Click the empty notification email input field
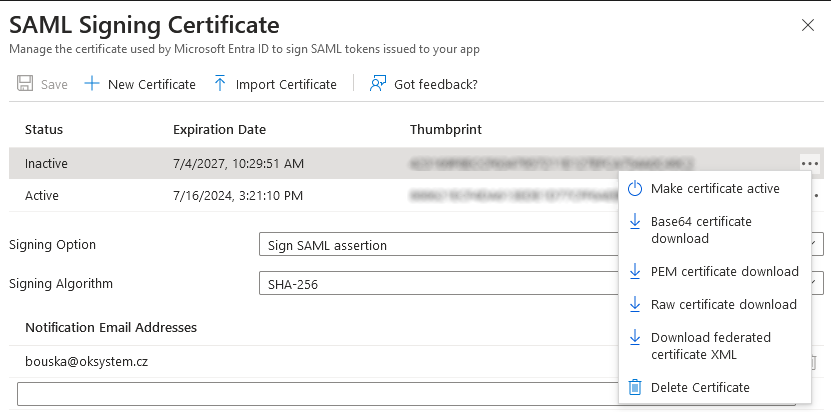The width and height of the screenshot is (831, 412). pos(406,394)
